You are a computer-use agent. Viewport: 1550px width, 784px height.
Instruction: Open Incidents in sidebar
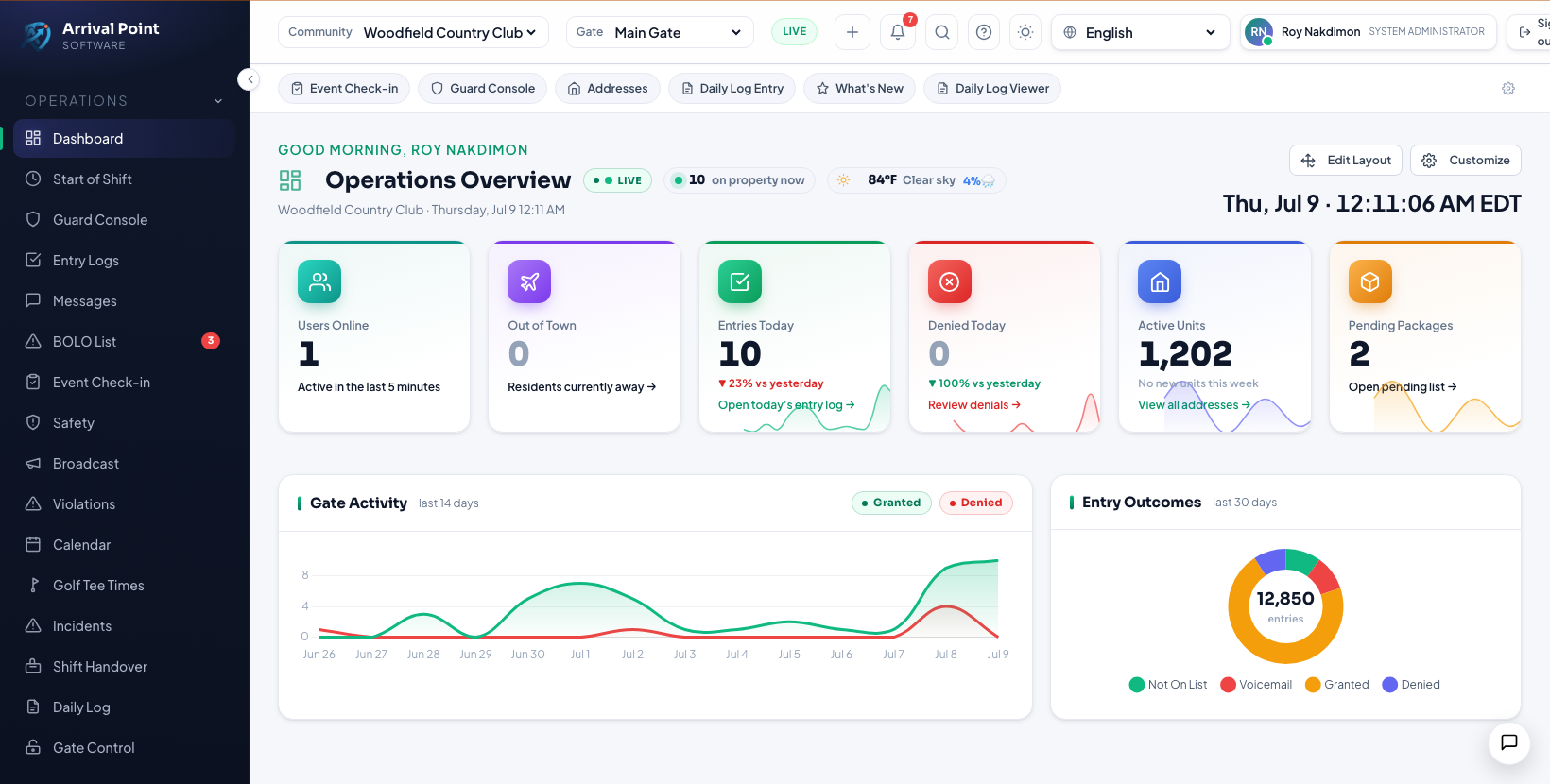(124, 626)
